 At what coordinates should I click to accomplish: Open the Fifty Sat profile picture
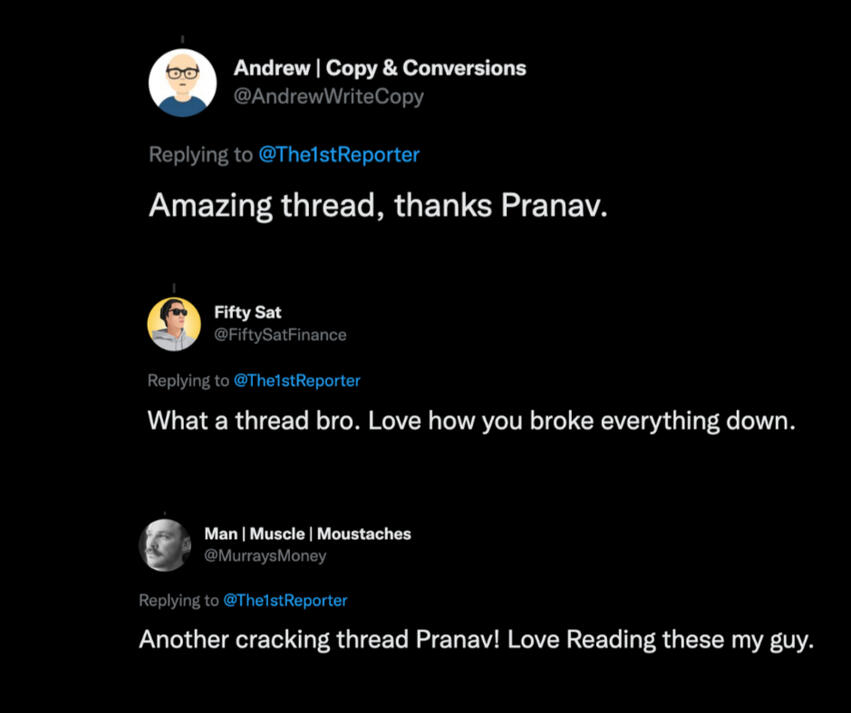click(x=174, y=324)
